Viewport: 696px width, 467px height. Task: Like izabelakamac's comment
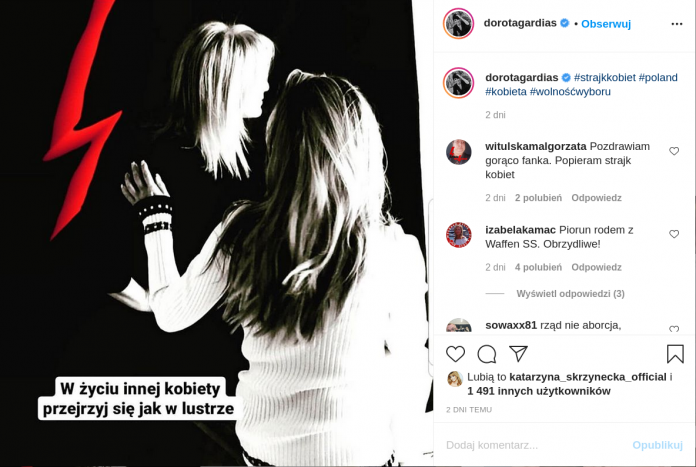674,234
